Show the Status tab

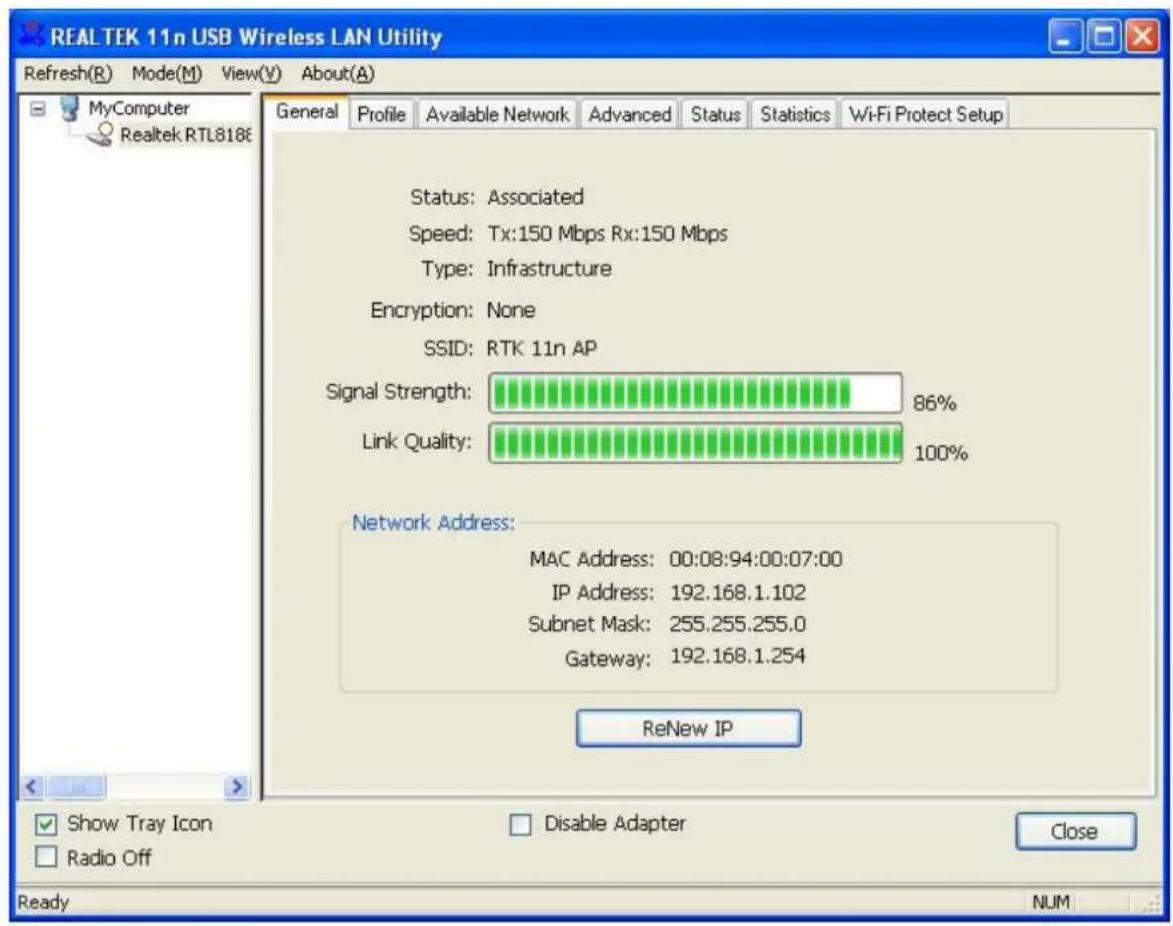pyautogui.click(x=715, y=114)
